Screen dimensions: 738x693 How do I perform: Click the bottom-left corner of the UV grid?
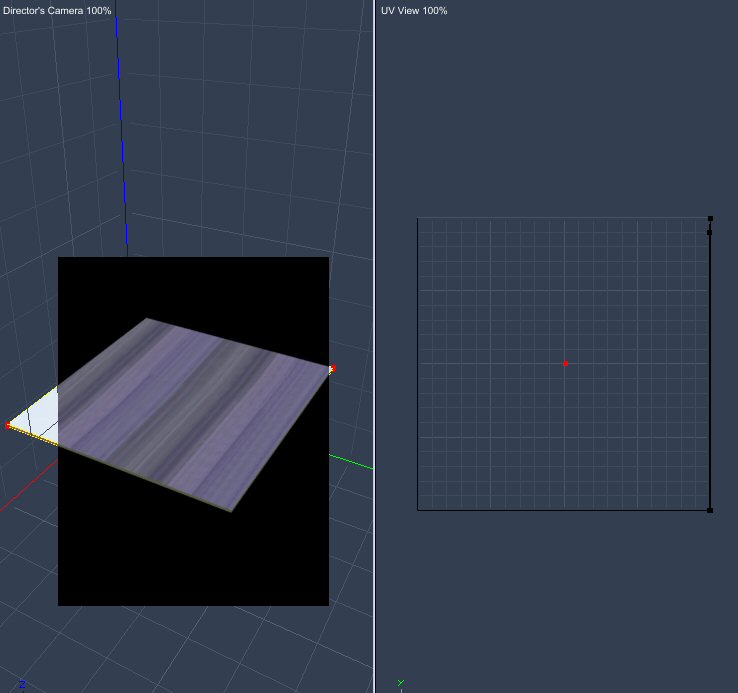(418, 510)
